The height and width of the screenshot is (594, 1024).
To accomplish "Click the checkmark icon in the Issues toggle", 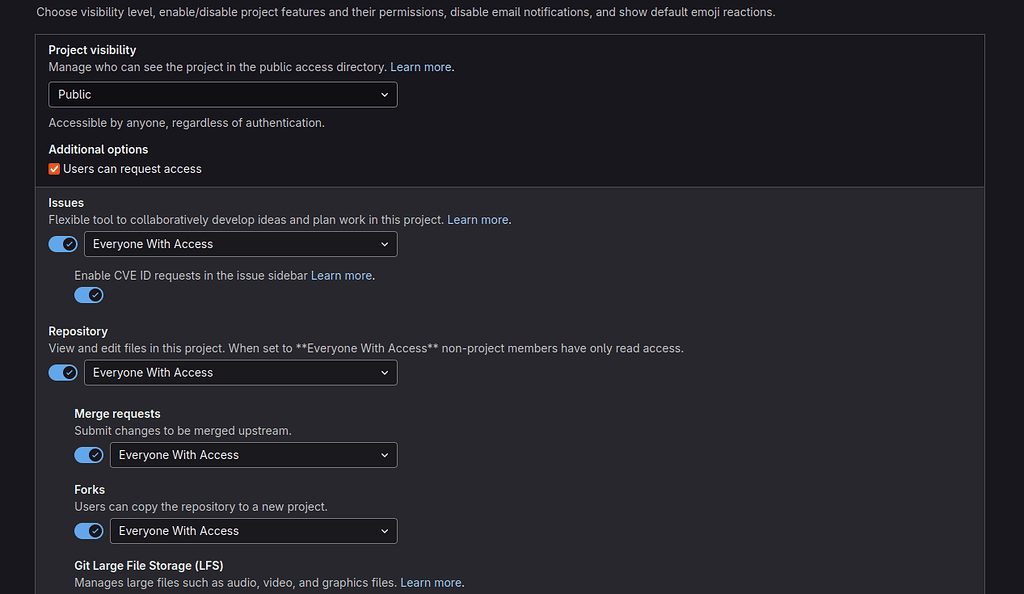I will click(69, 244).
